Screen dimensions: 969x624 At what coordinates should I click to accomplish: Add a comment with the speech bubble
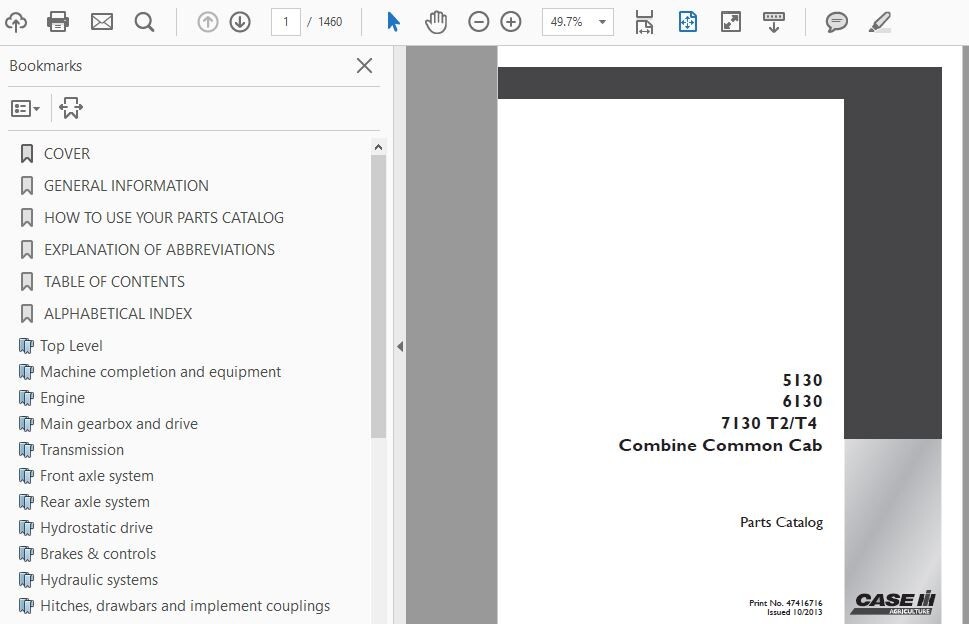(836, 22)
